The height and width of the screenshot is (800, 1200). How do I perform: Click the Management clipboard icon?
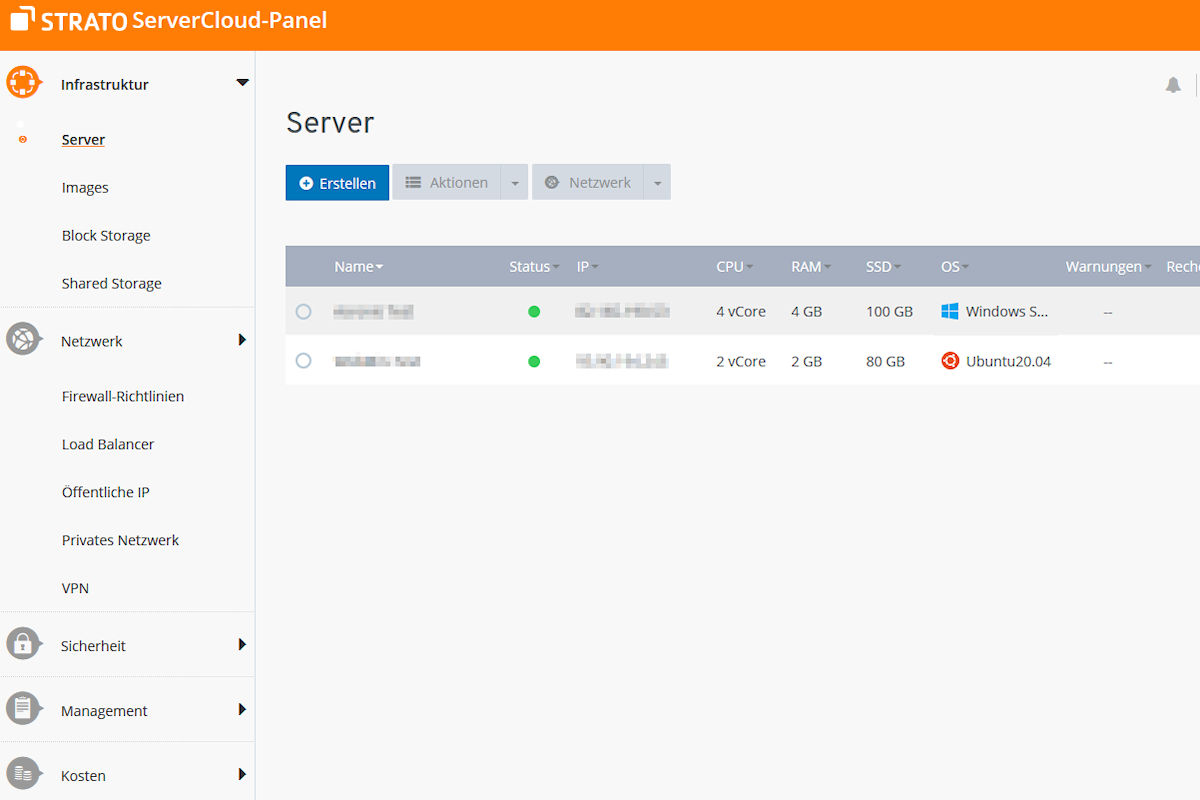(x=23, y=709)
